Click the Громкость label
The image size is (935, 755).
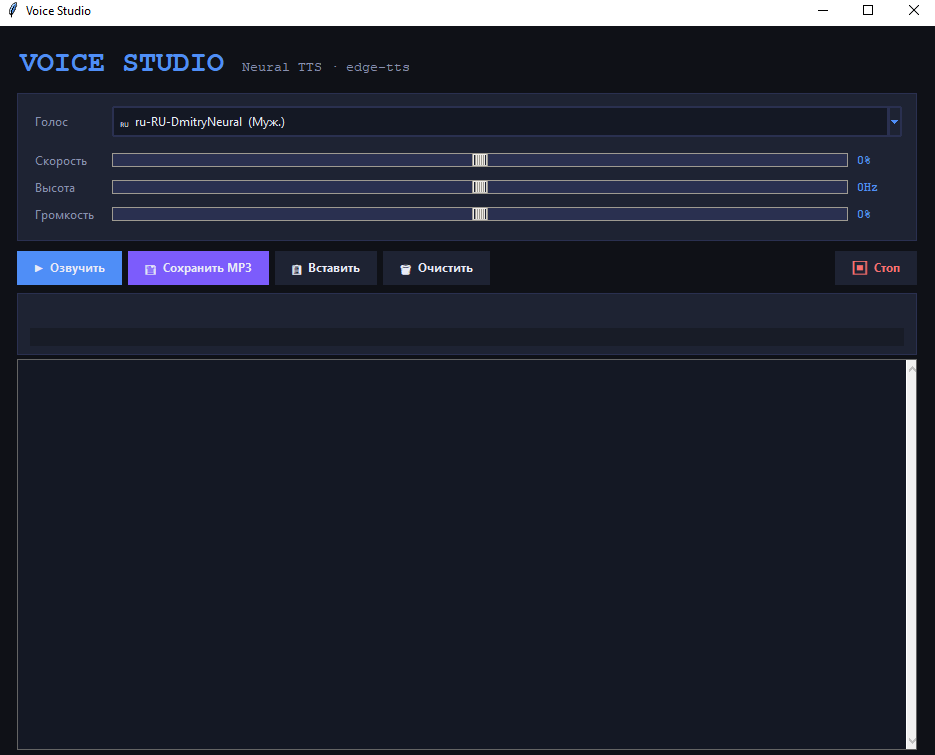[x=64, y=215]
